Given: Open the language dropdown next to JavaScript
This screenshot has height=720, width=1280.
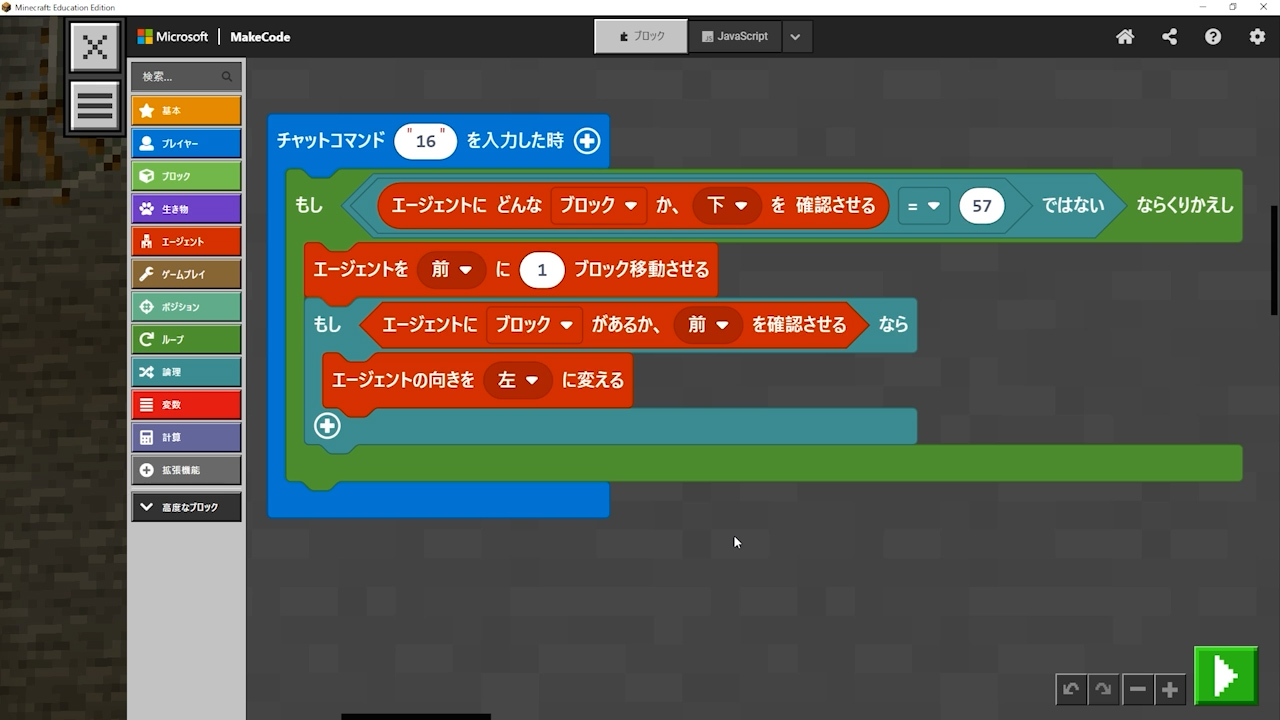Looking at the screenshot, I should 795,37.
